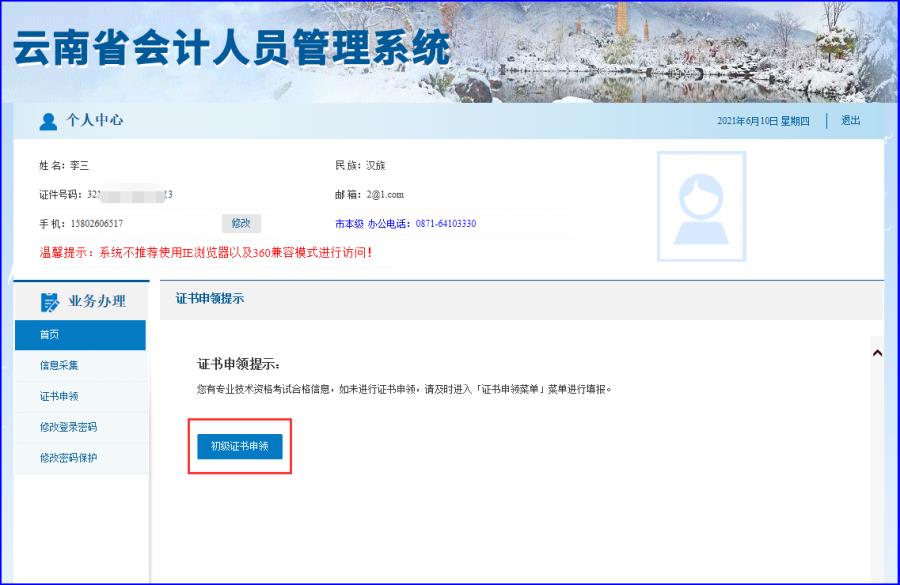Click the 市本级 办公电话 link

pos(405,224)
